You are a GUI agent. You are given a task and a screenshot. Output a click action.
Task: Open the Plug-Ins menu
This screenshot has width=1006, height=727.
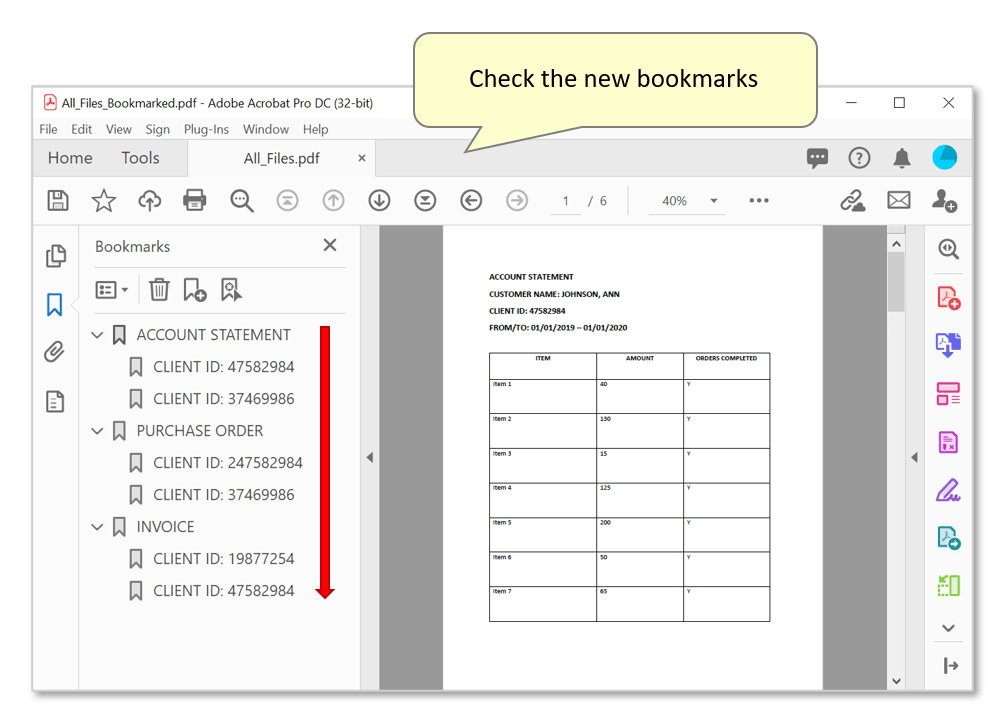[206, 129]
